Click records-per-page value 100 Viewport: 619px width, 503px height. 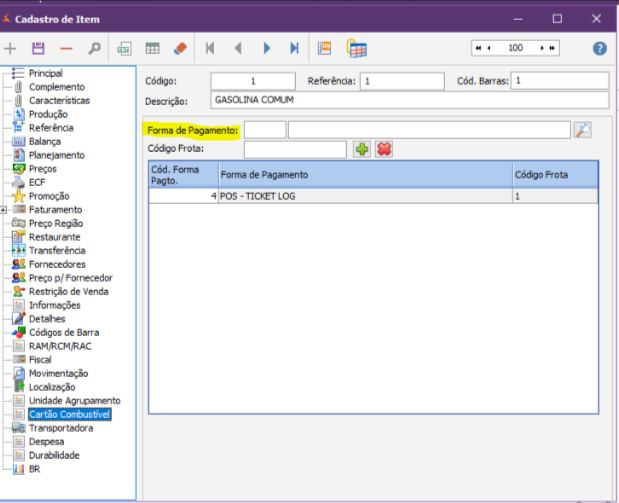pos(515,48)
